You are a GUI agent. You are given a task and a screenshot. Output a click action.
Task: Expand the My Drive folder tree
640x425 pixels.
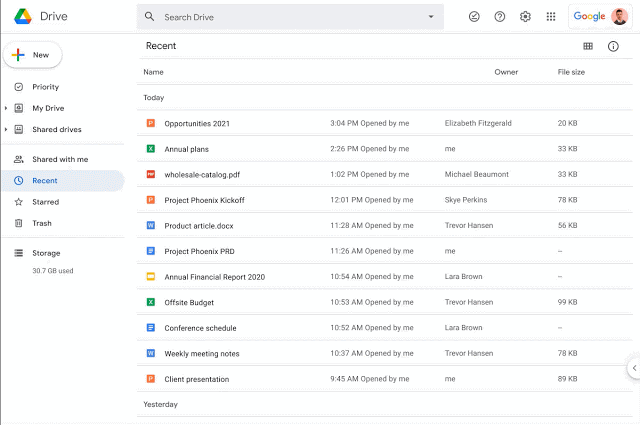point(6,108)
